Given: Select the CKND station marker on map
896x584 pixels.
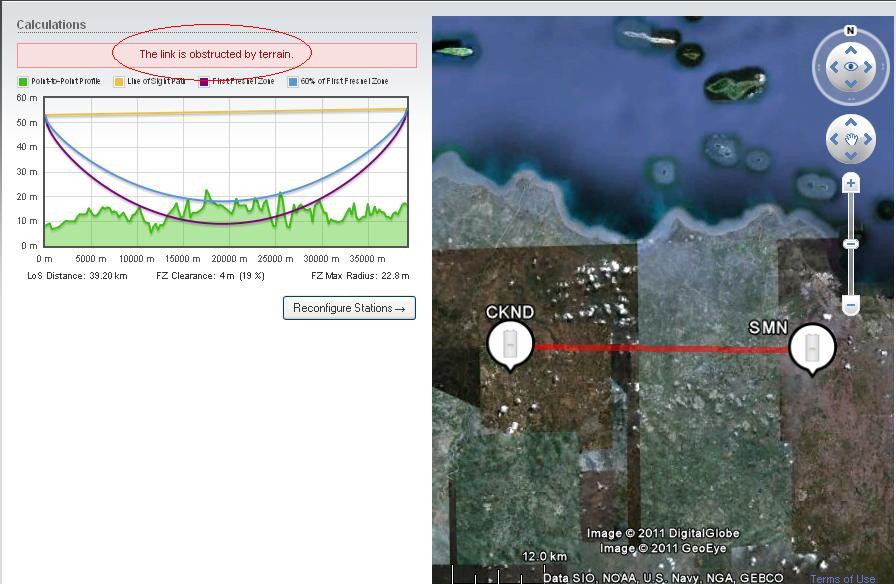Looking at the screenshot, I should tap(510, 346).
